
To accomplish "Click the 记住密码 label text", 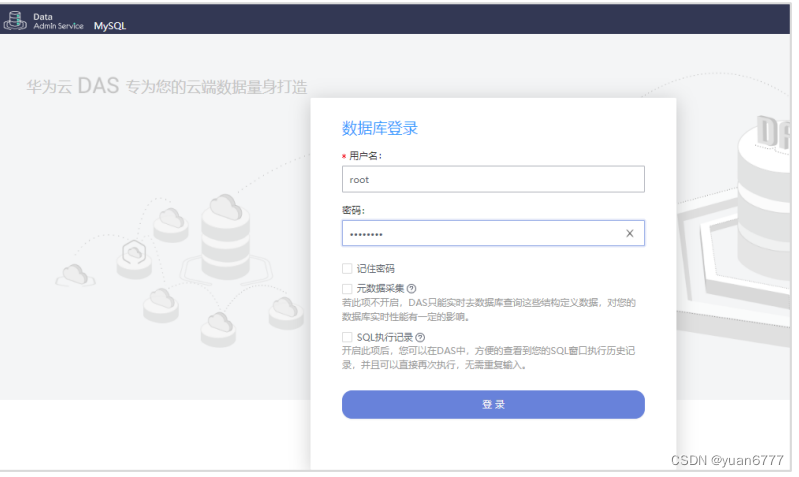I will 378,271.
